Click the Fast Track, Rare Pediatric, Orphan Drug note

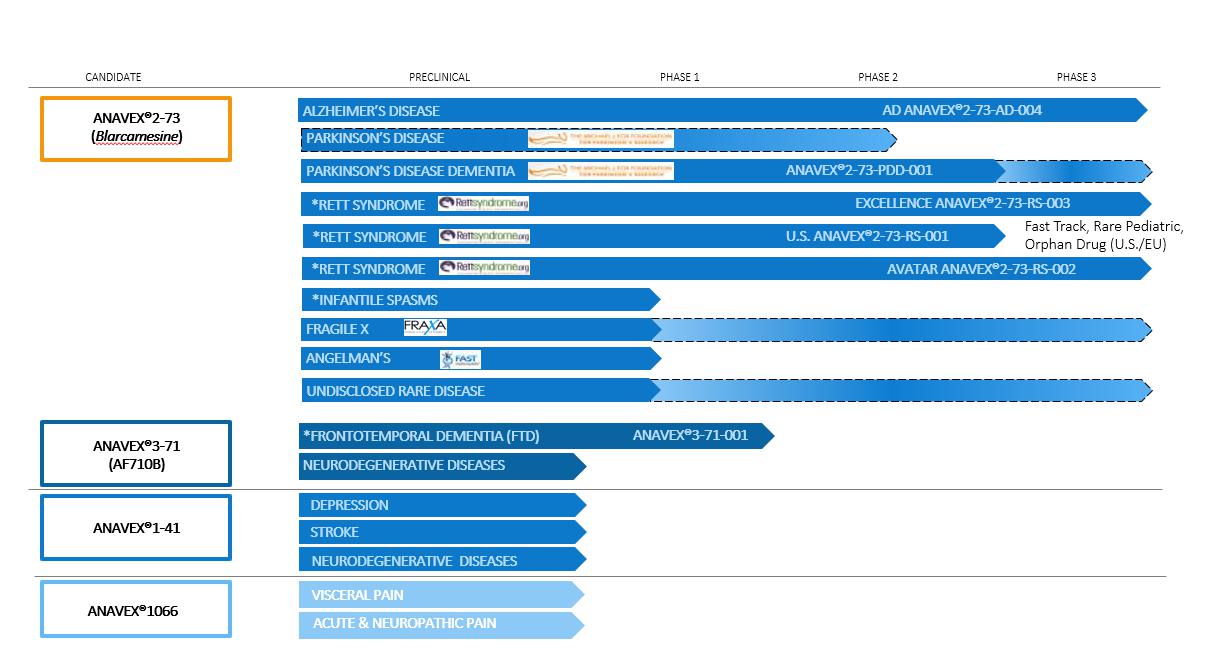click(1103, 236)
